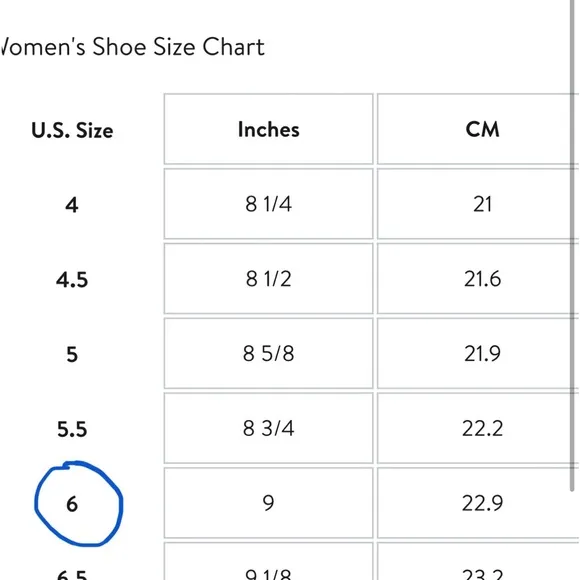Screen dimensions: 580x580
Task: Select the size 4.5 row label
Action: pyautogui.click(x=72, y=280)
